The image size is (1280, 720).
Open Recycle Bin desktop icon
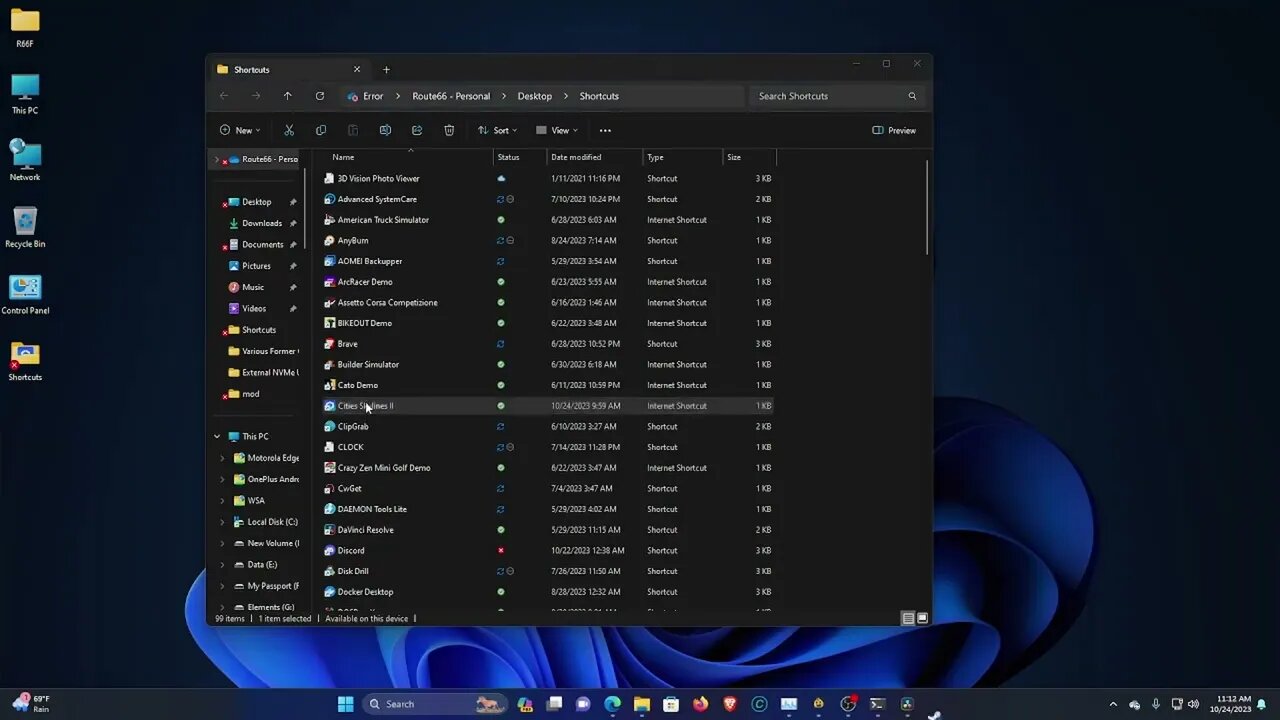(25, 228)
